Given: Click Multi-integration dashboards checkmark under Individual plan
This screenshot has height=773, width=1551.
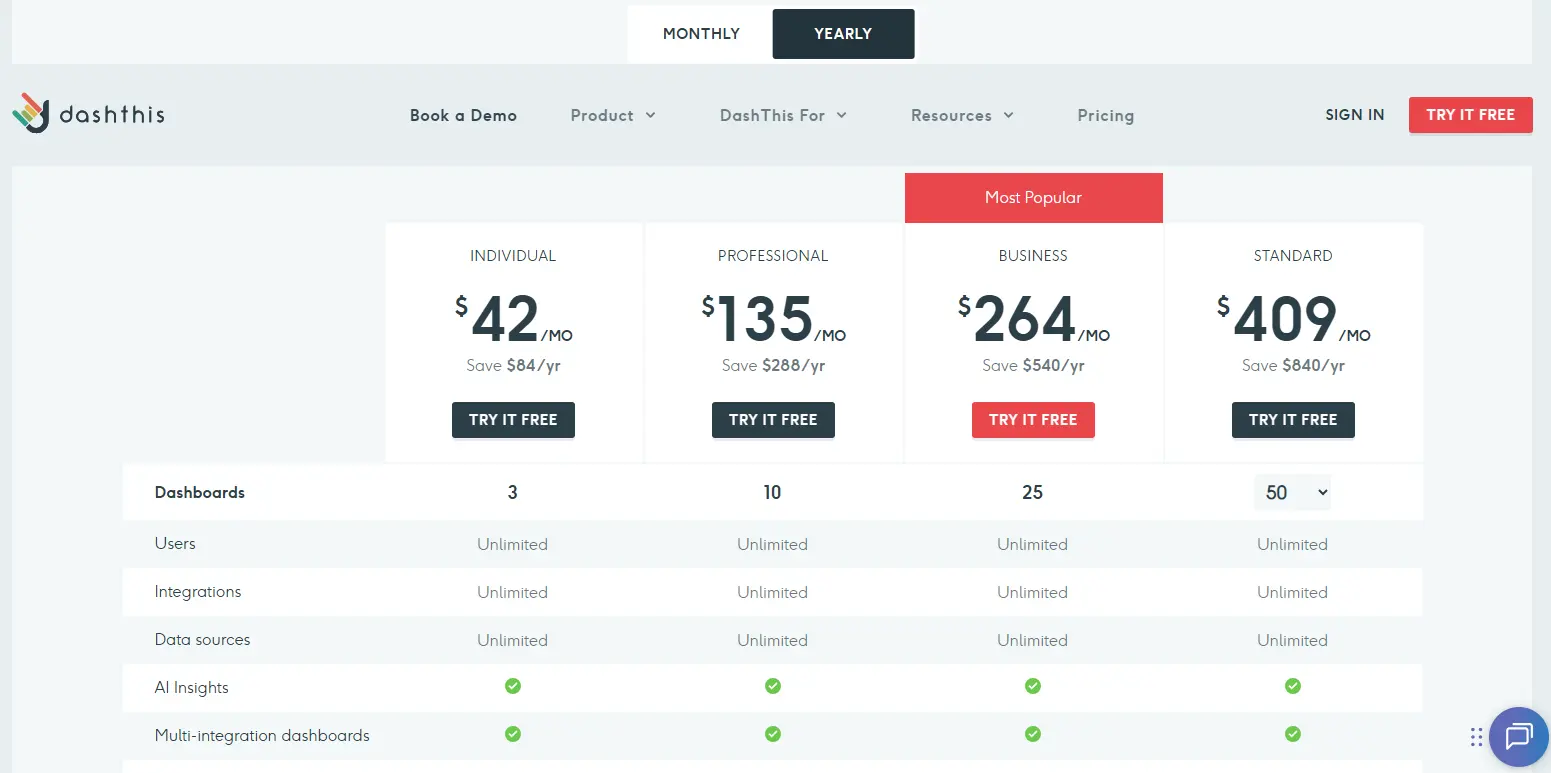Looking at the screenshot, I should tap(512, 734).
